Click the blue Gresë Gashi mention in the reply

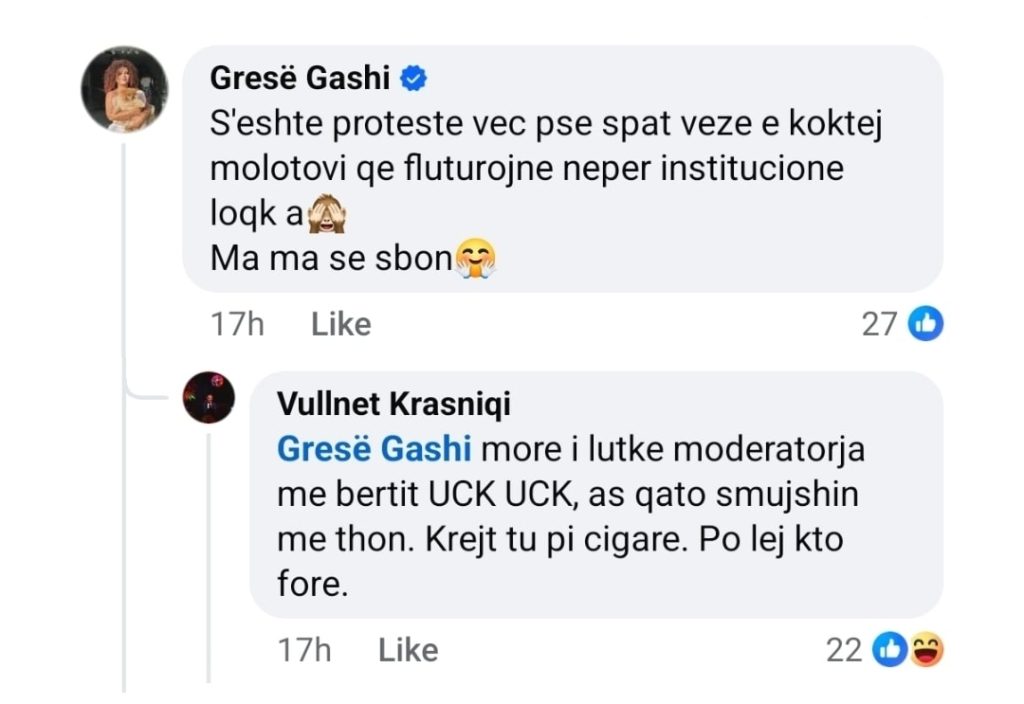click(x=374, y=450)
